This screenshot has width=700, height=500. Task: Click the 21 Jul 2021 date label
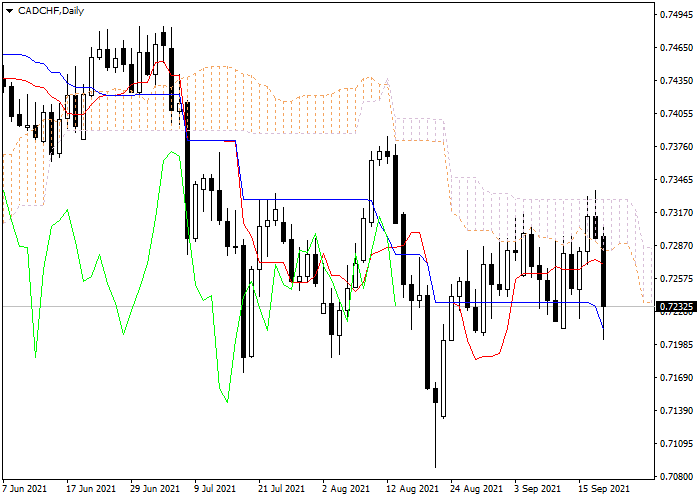(x=283, y=489)
